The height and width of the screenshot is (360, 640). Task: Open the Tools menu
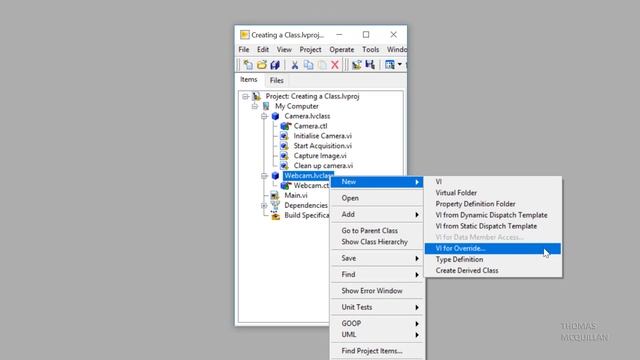pyautogui.click(x=371, y=49)
